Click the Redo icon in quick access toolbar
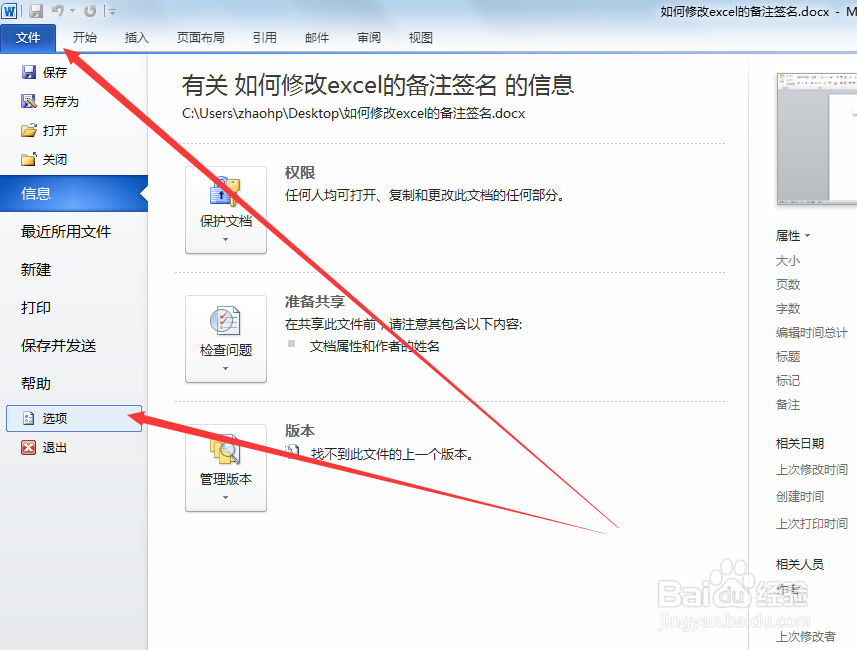The height and width of the screenshot is (650, 857). click(90, 10)
